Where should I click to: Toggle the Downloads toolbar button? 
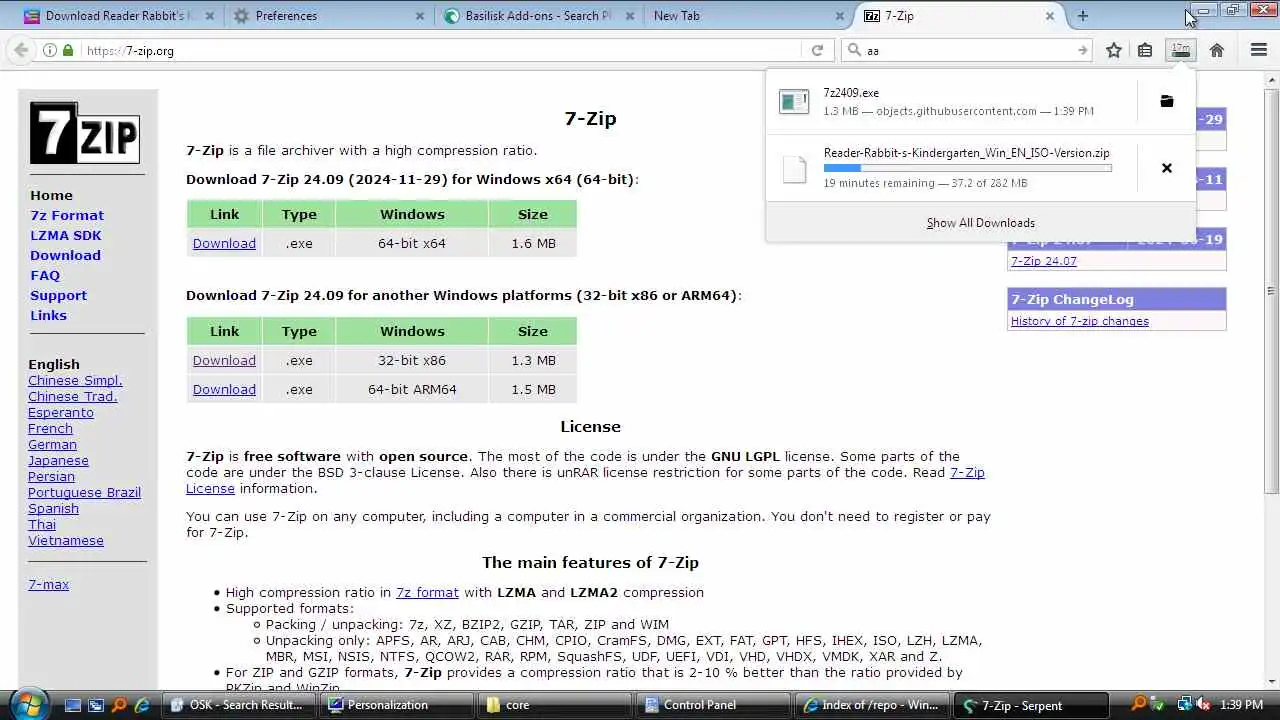[1181, 50]
